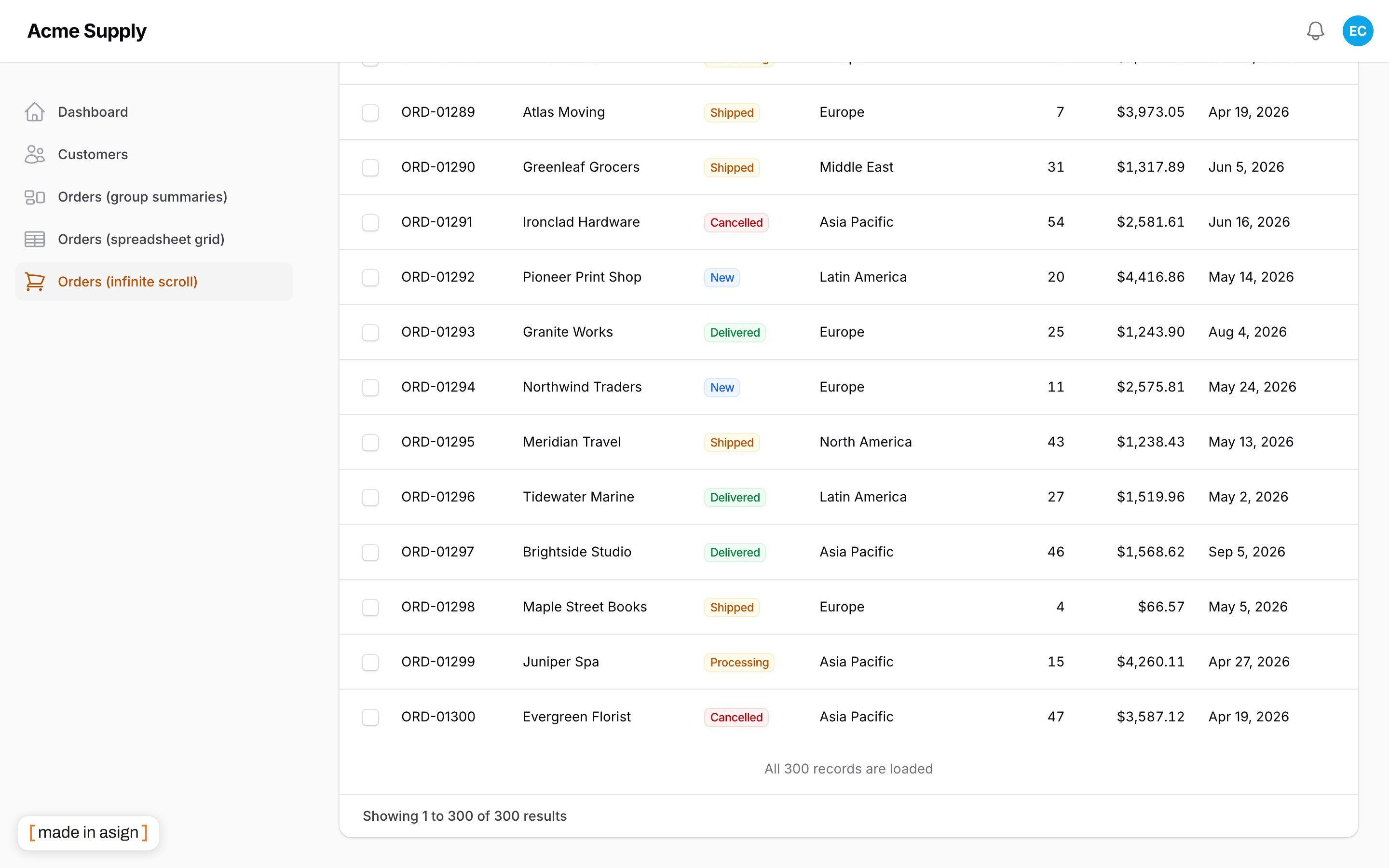Select checkbox for ORD-01290
The image size is (1389, 868).
[370, 168]
